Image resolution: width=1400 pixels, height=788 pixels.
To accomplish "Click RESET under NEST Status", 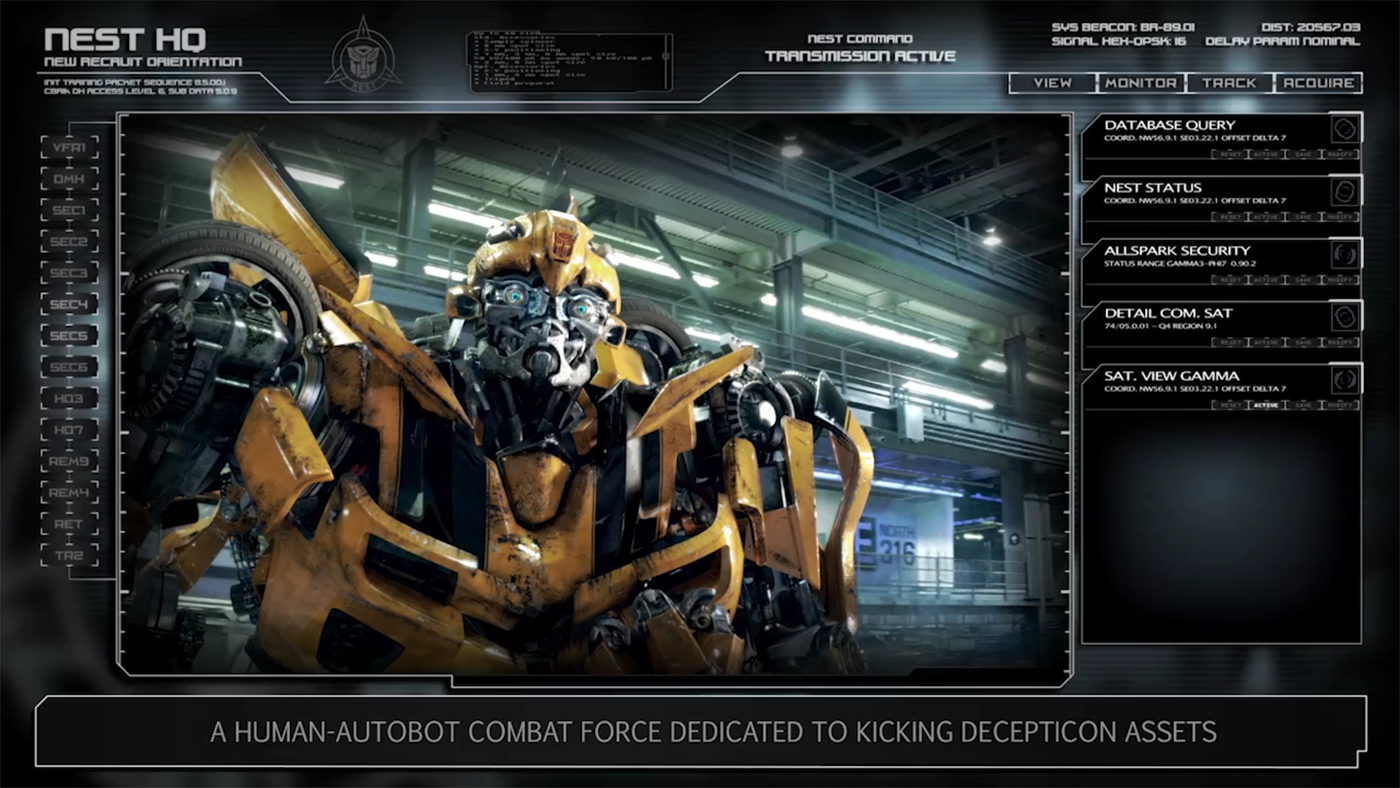I will coord(1230,217).
